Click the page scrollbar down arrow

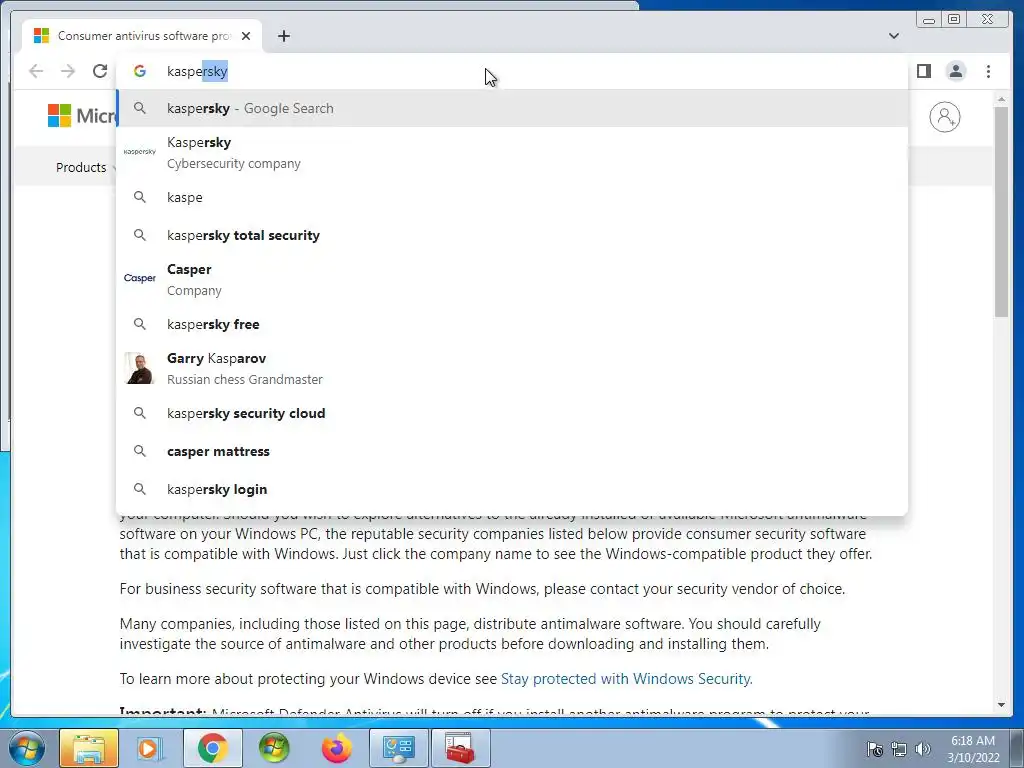click(1002, 705)
